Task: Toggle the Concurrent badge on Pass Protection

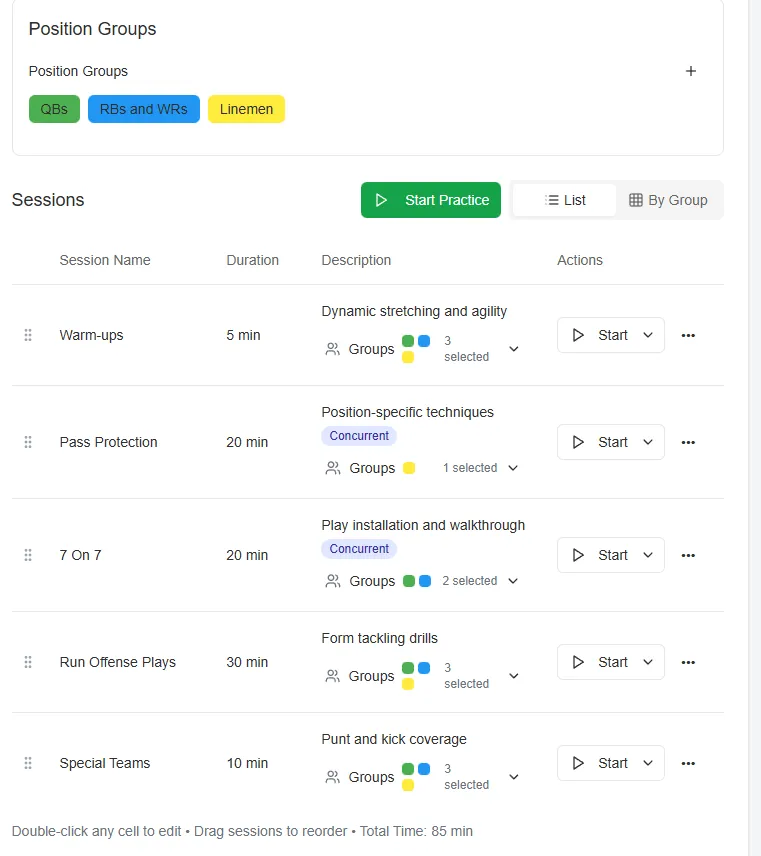Action: (359, 436)
